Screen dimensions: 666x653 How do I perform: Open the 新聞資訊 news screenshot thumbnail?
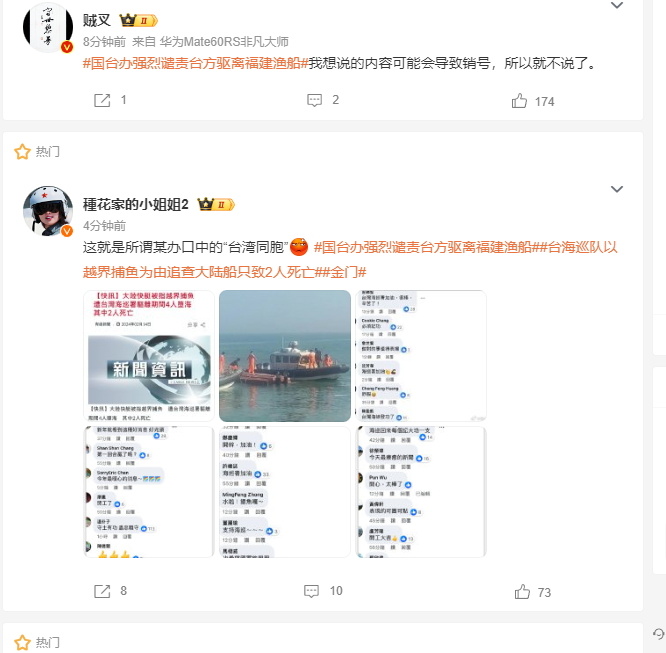[x=149, y=356]
